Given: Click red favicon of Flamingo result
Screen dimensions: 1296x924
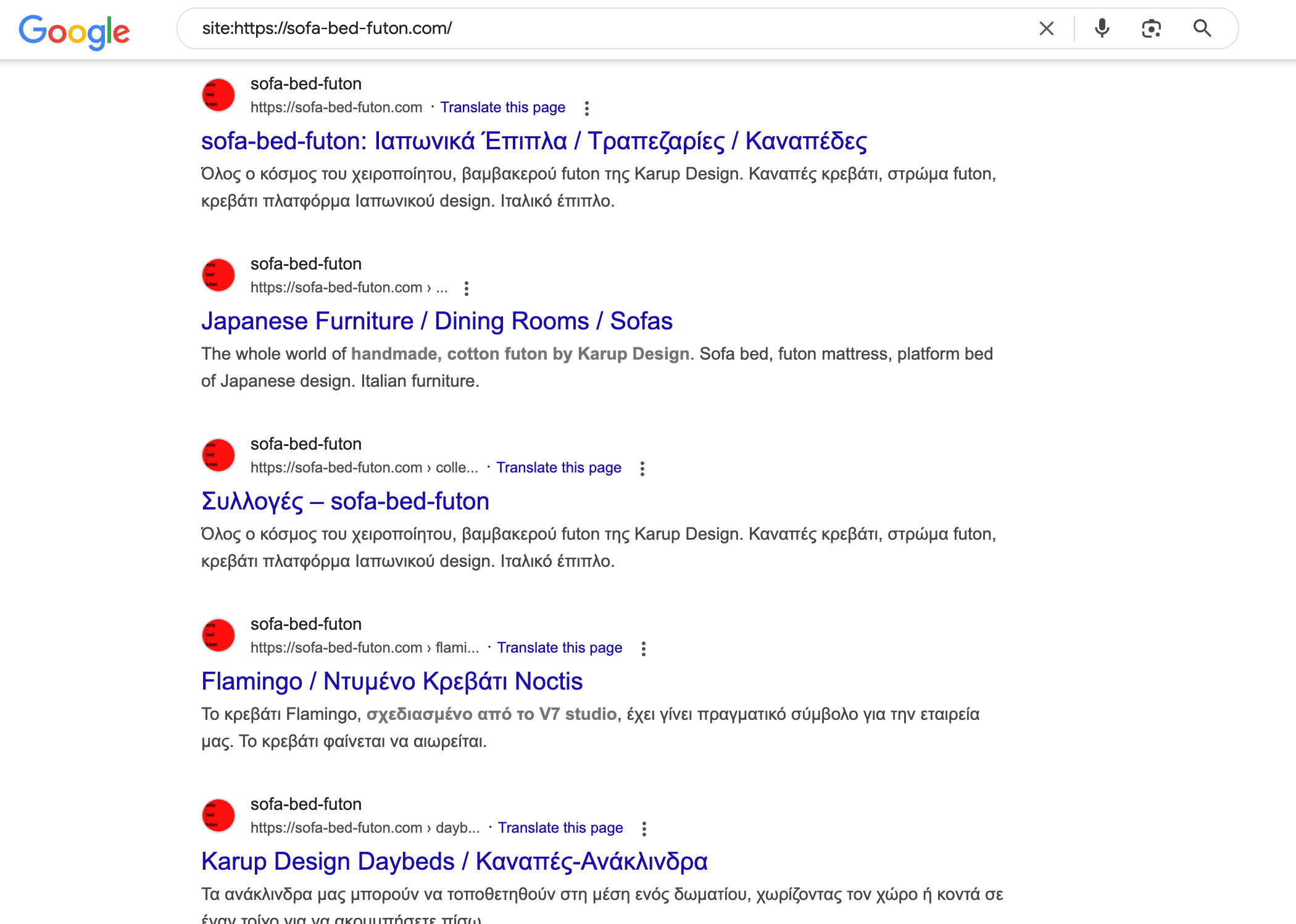Looking at the screenshot, I should [218, 635].
